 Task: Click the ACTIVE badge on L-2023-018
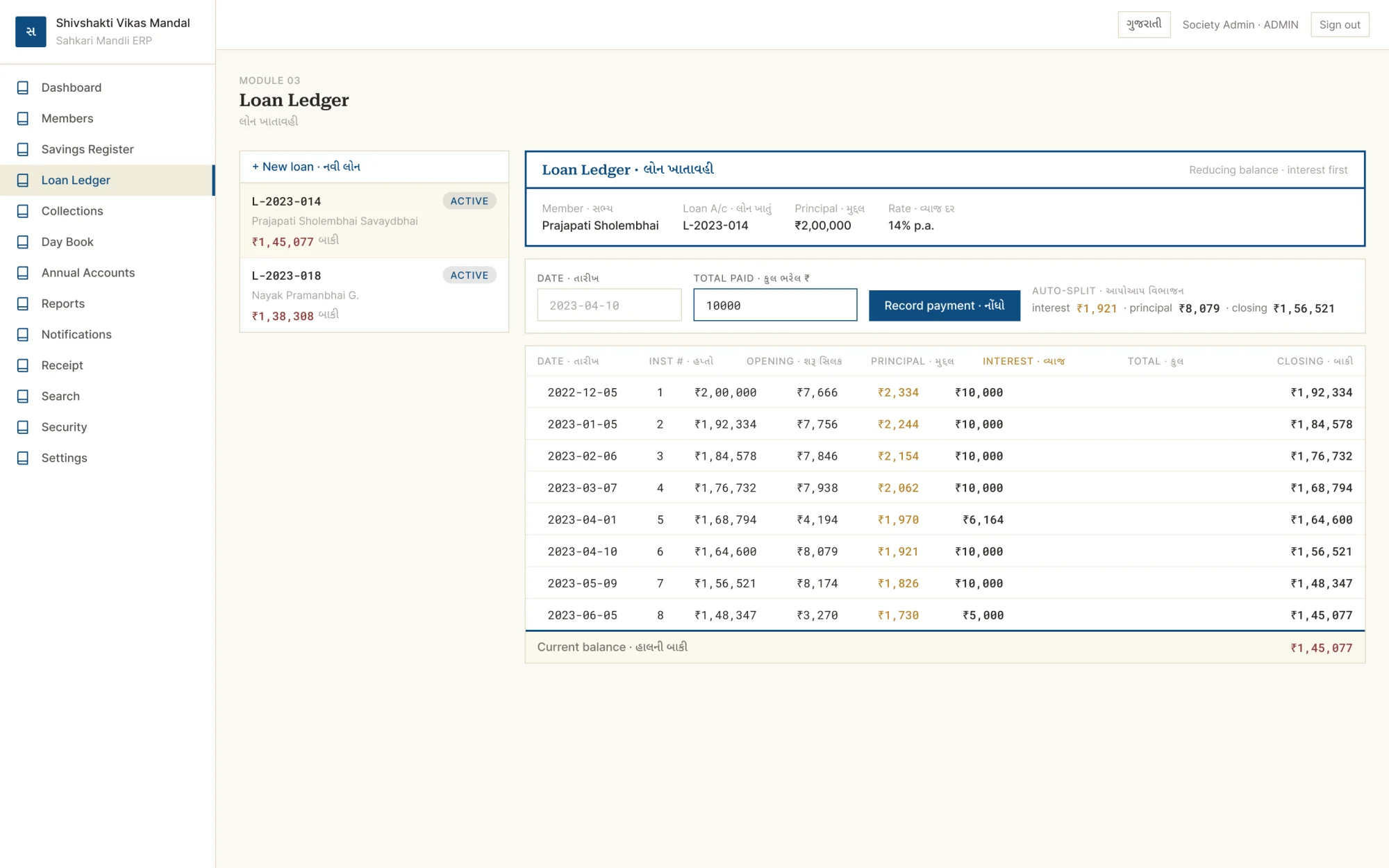[x=469, y=275]
